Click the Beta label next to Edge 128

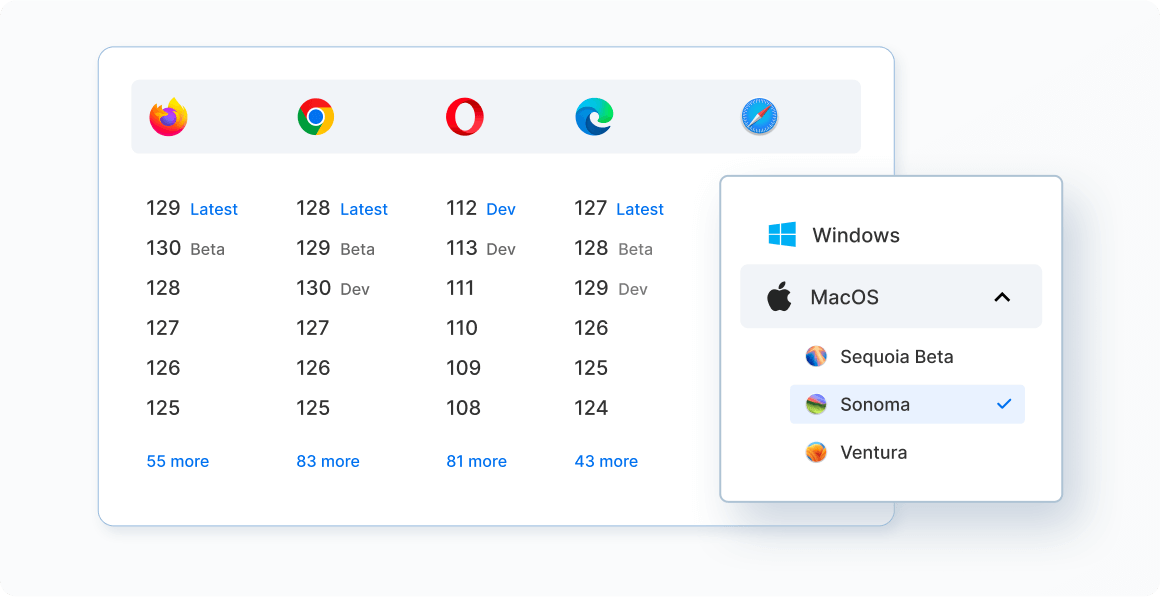(636, 249)
